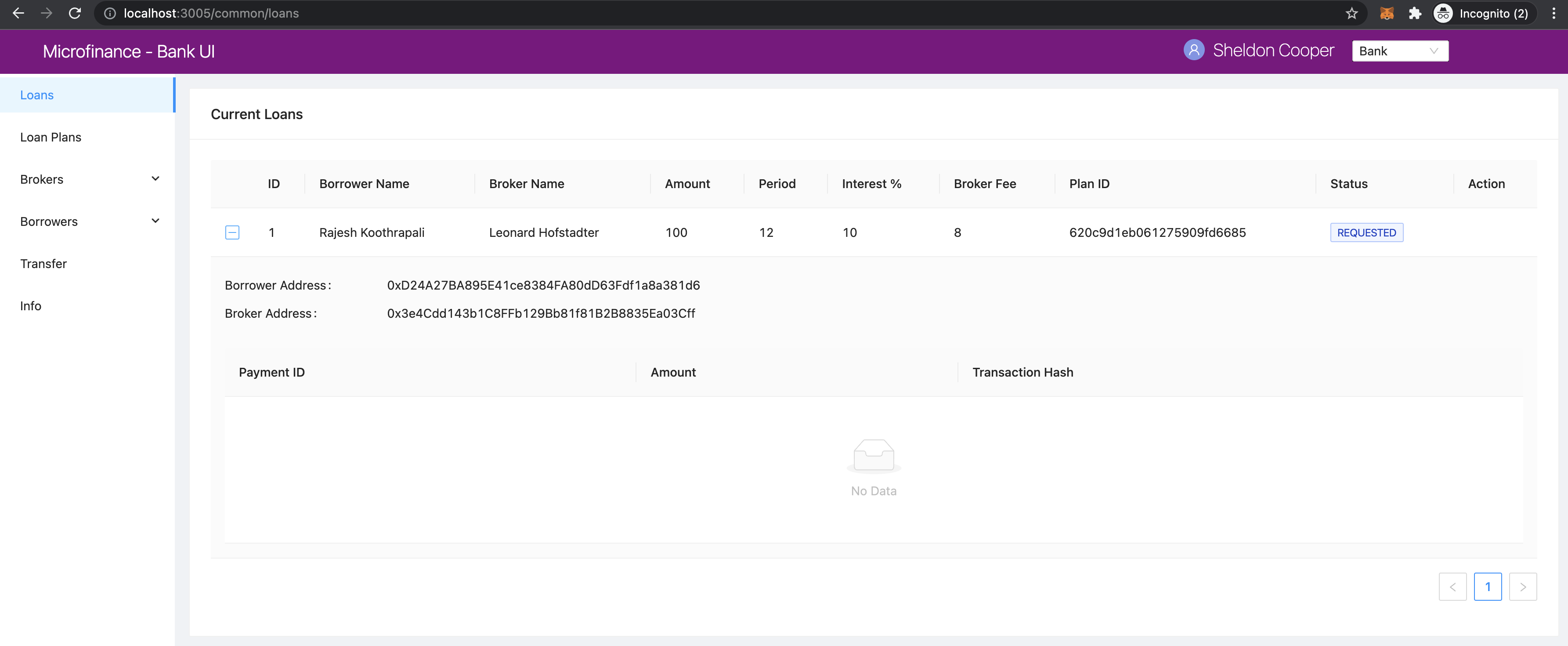
Task: Open Loan Plans in the sidebar
Action: pos(87,138)
